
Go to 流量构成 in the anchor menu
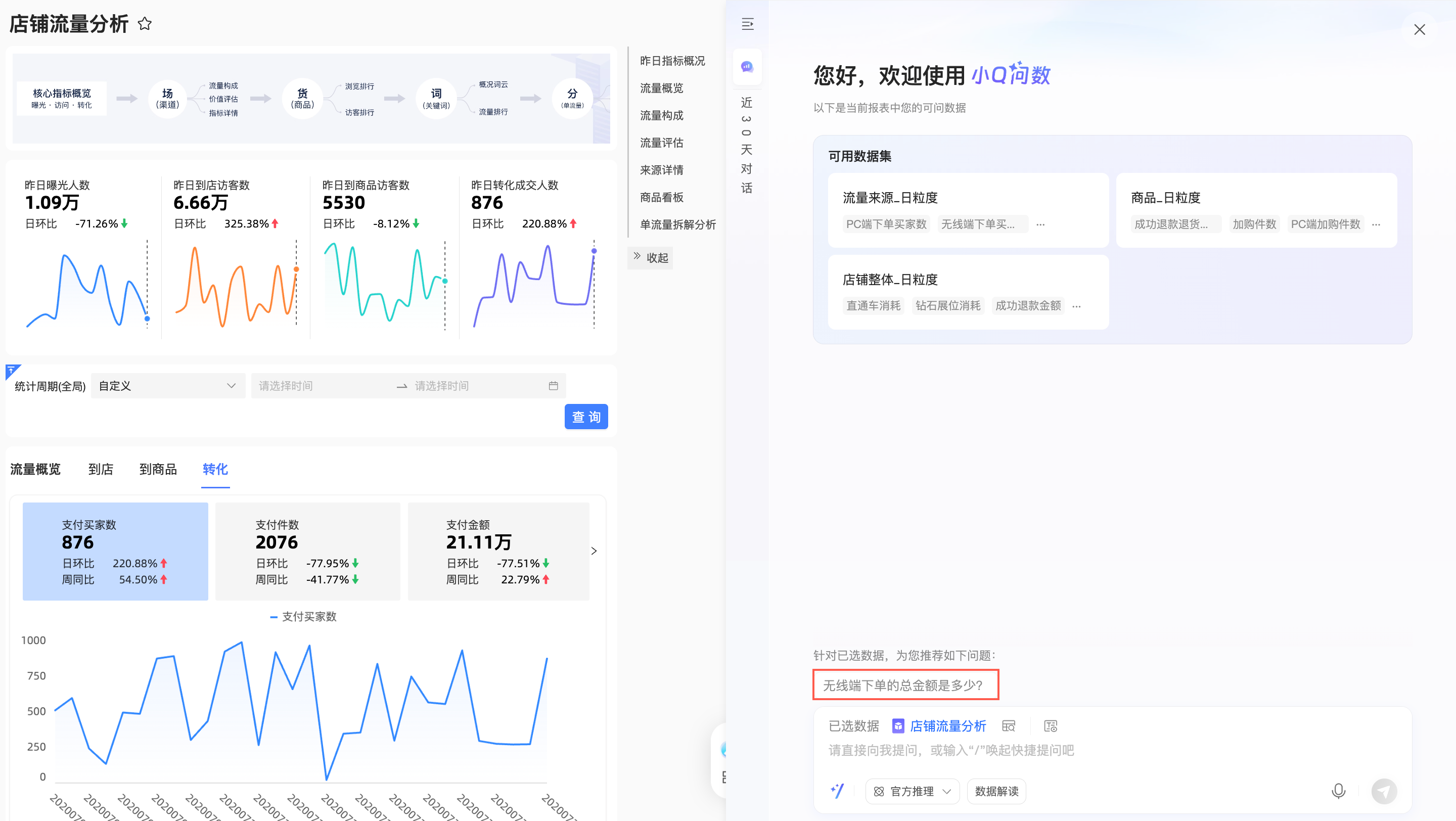(661, 115)
